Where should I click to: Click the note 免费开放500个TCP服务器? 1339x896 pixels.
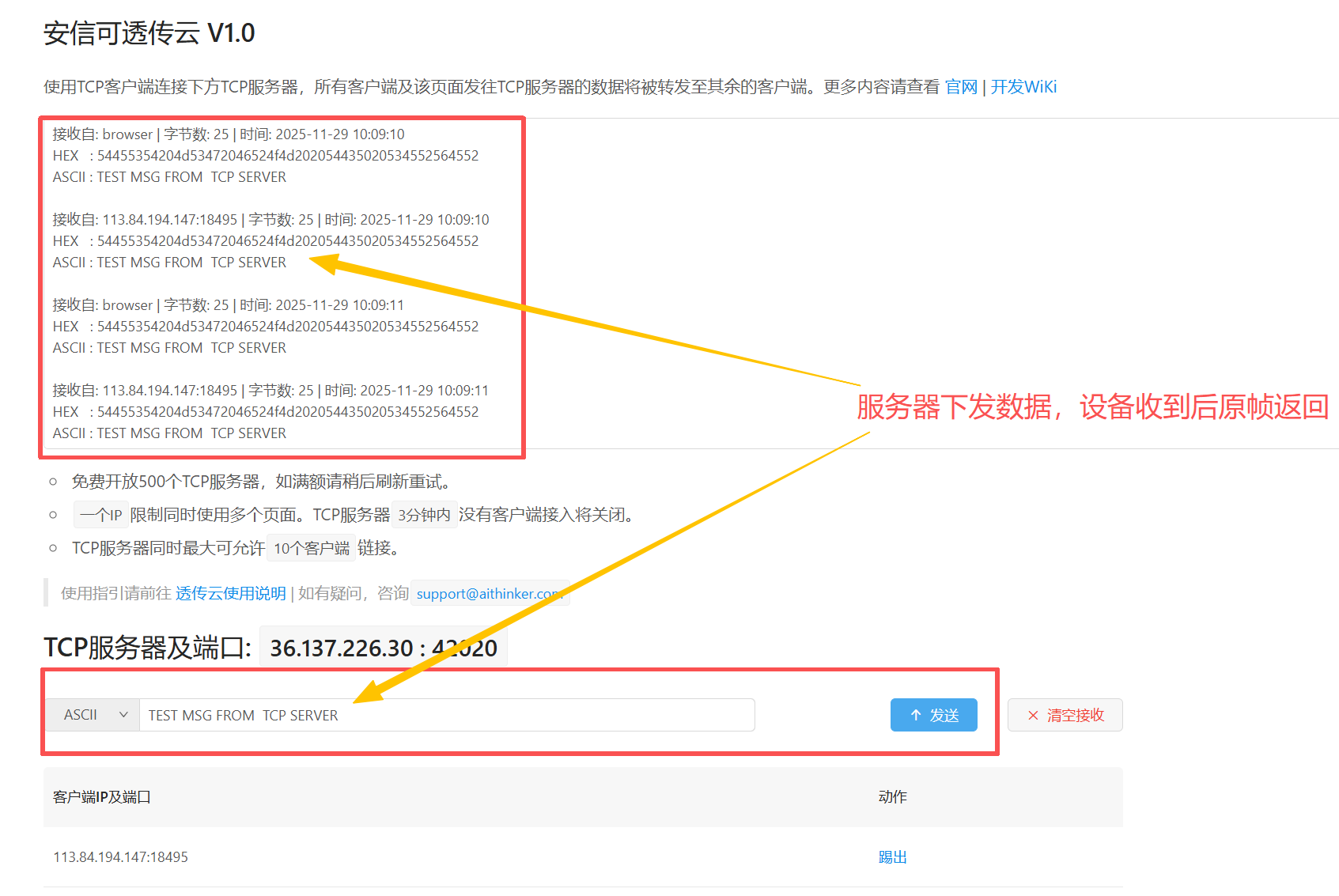pos(261,482)
